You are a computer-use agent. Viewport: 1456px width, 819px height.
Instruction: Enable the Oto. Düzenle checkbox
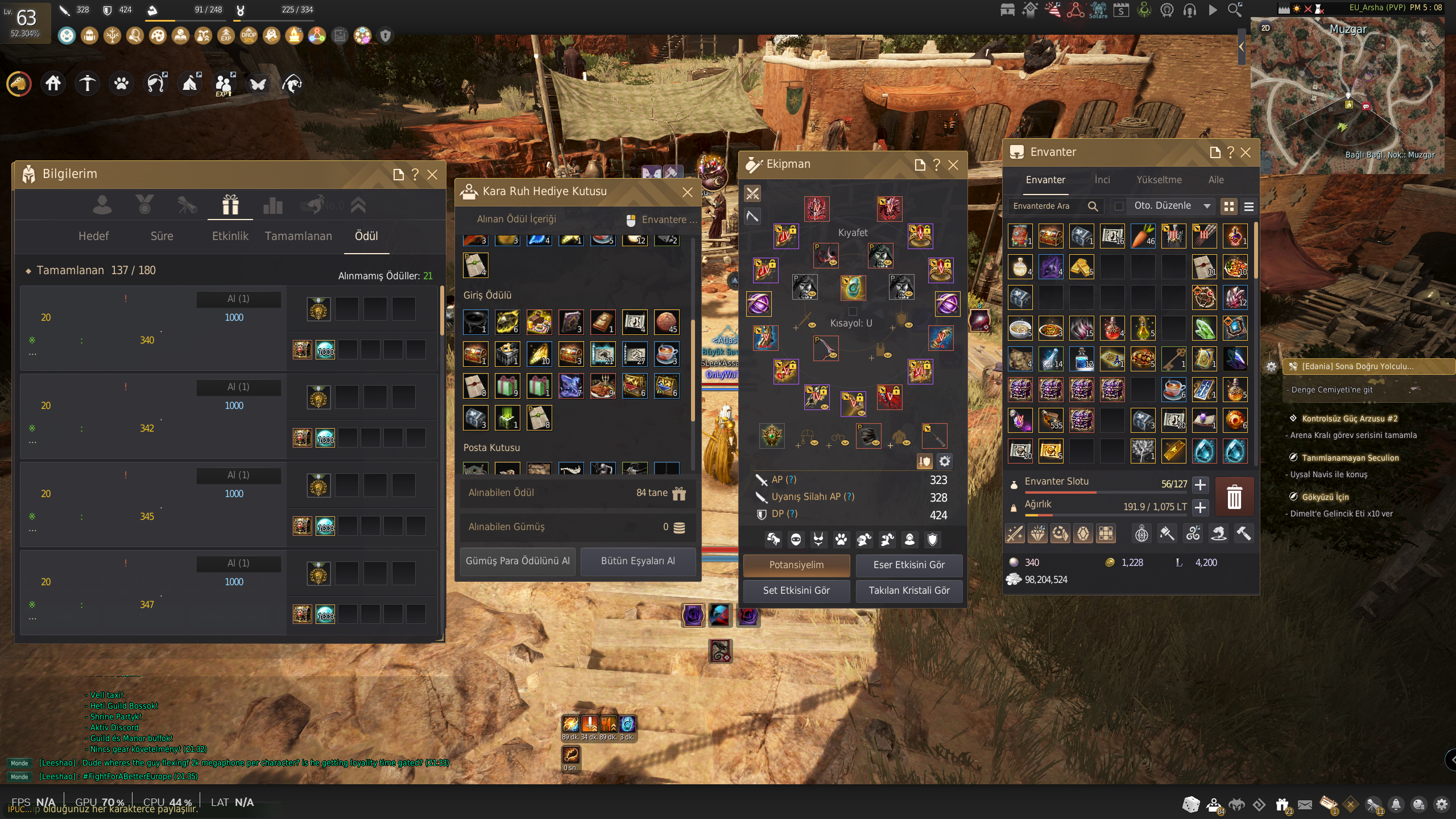click(x=1119, y=206)
